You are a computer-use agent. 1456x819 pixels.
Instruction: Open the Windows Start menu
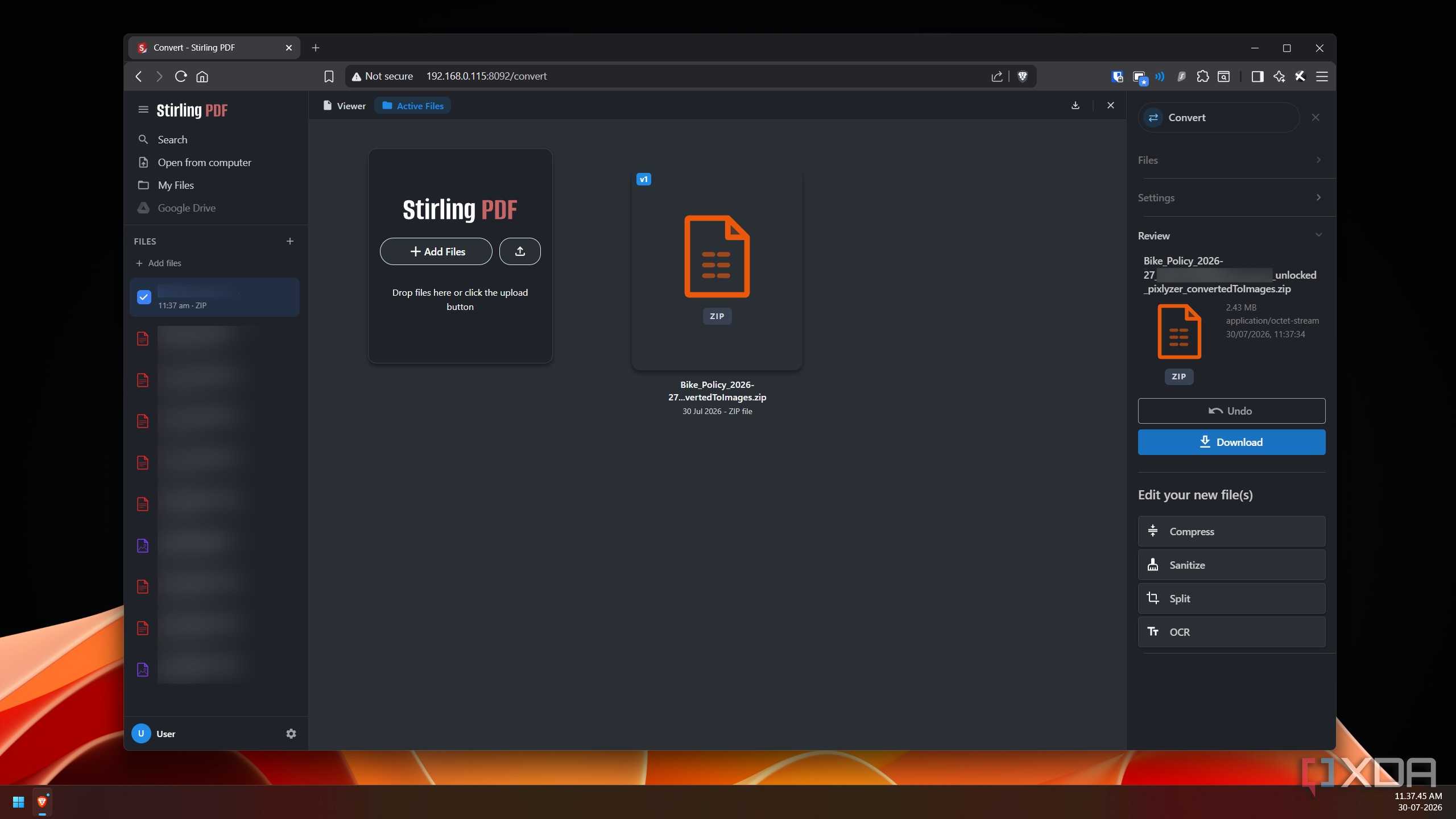pyautogui.click(x=18, y=802)
